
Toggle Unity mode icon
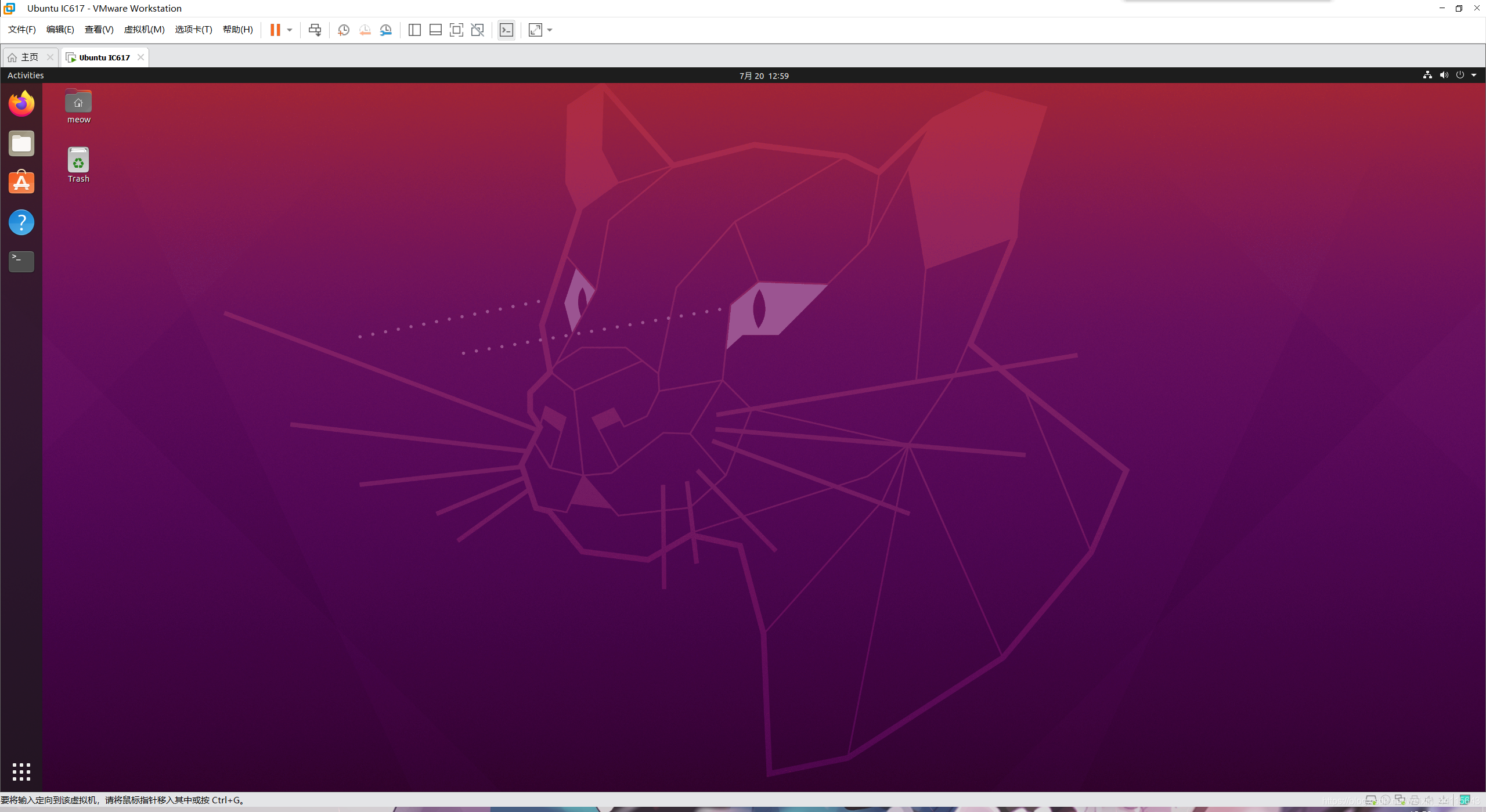pyautogui.click(x=477, y=30)
